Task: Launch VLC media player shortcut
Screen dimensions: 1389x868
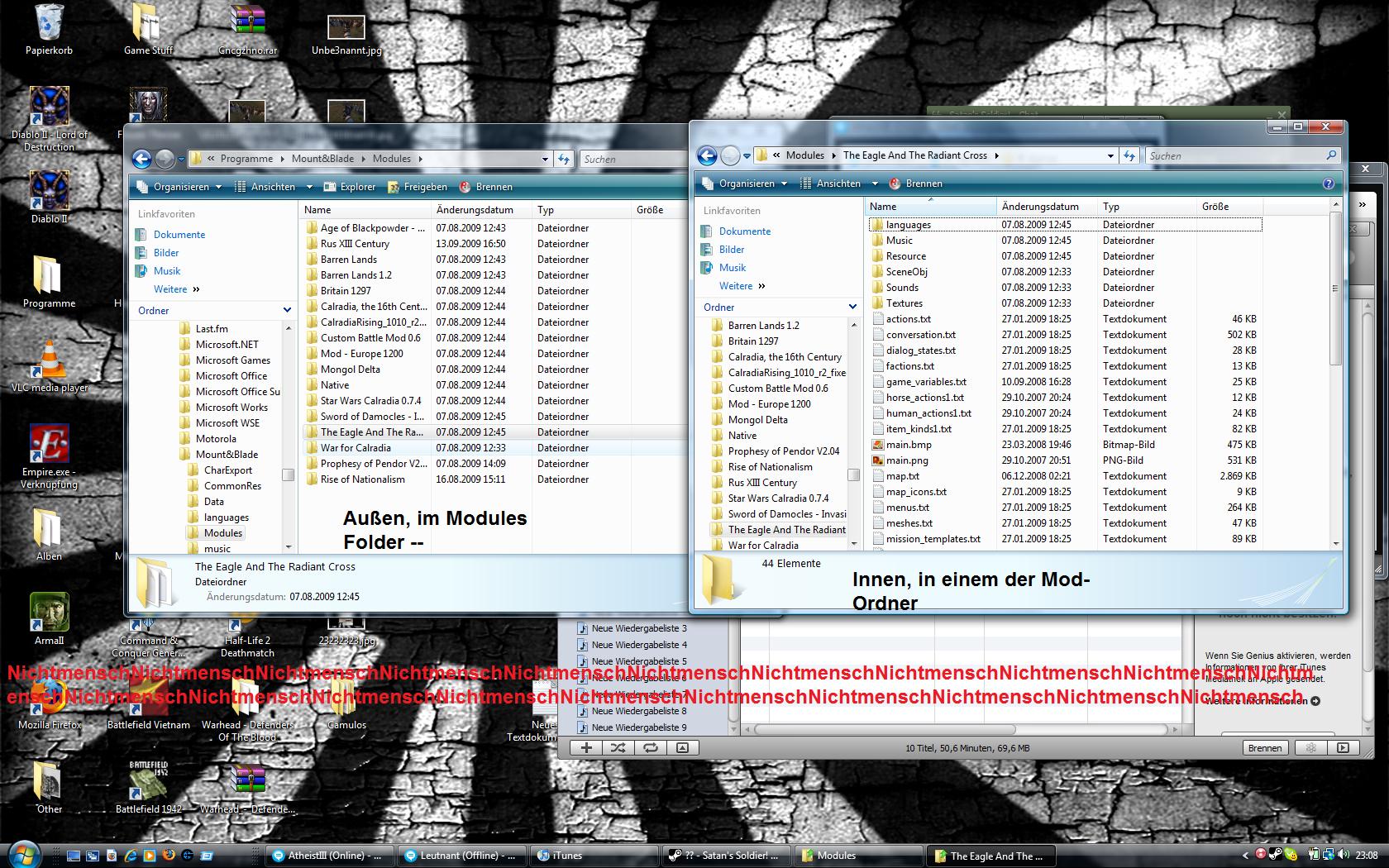Action: 49,365
